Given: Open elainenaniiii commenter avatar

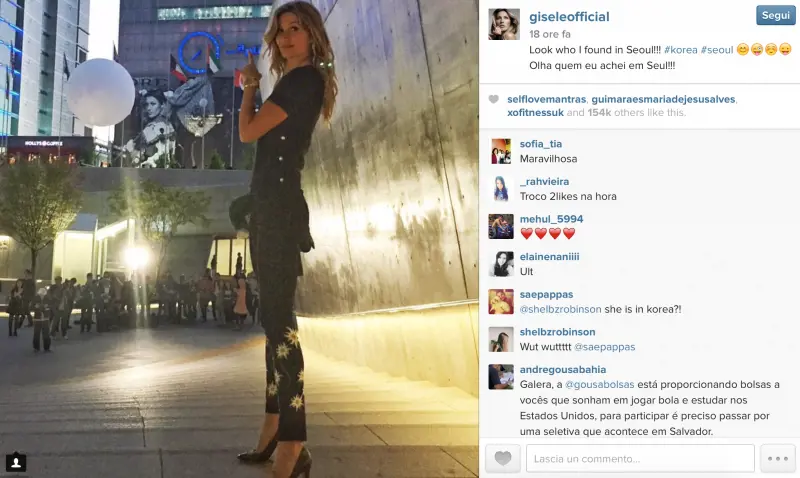Looking at the screenshot, I should (x=501, y=264).
